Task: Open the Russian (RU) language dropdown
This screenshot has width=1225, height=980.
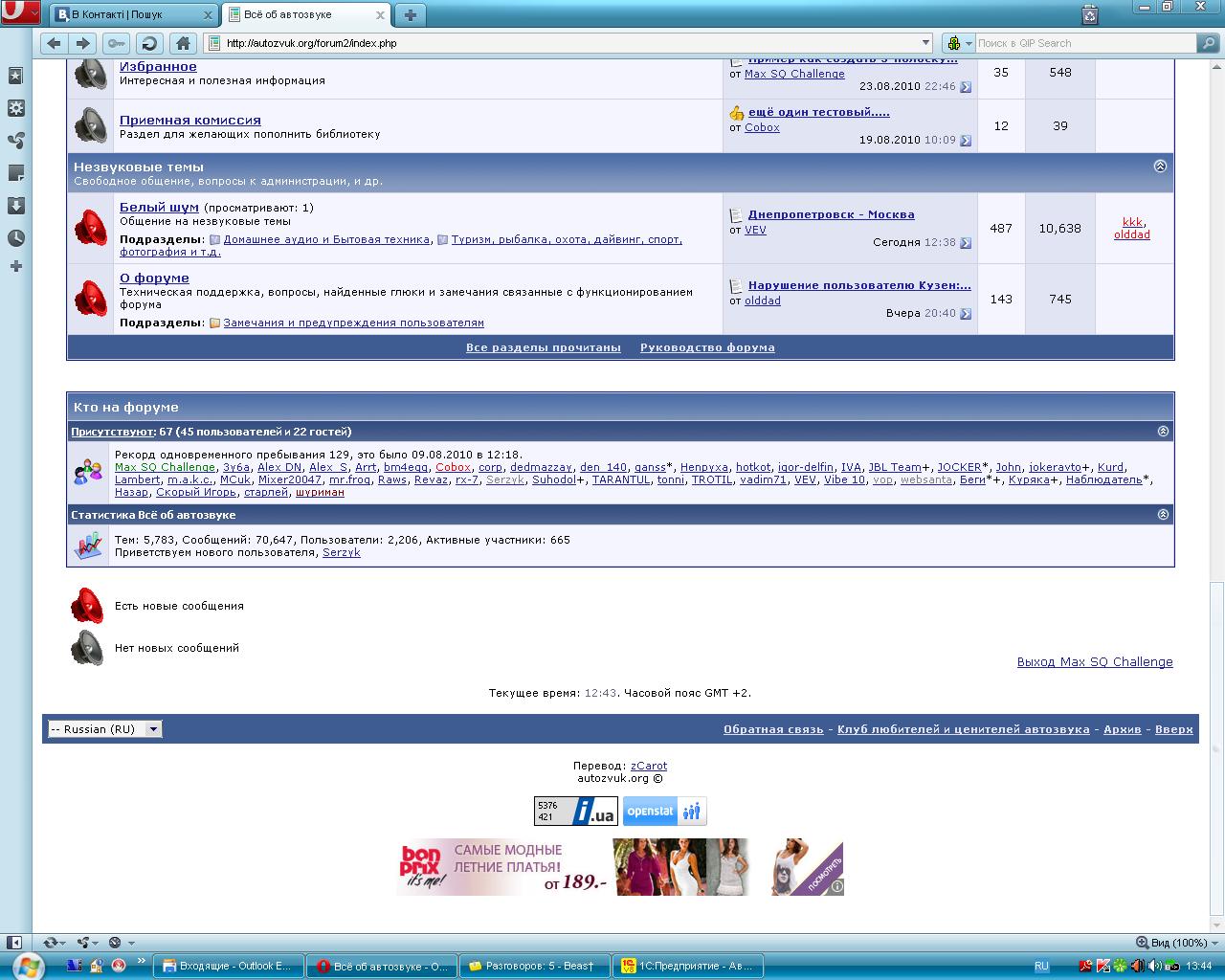Action: tap(153, 729)
